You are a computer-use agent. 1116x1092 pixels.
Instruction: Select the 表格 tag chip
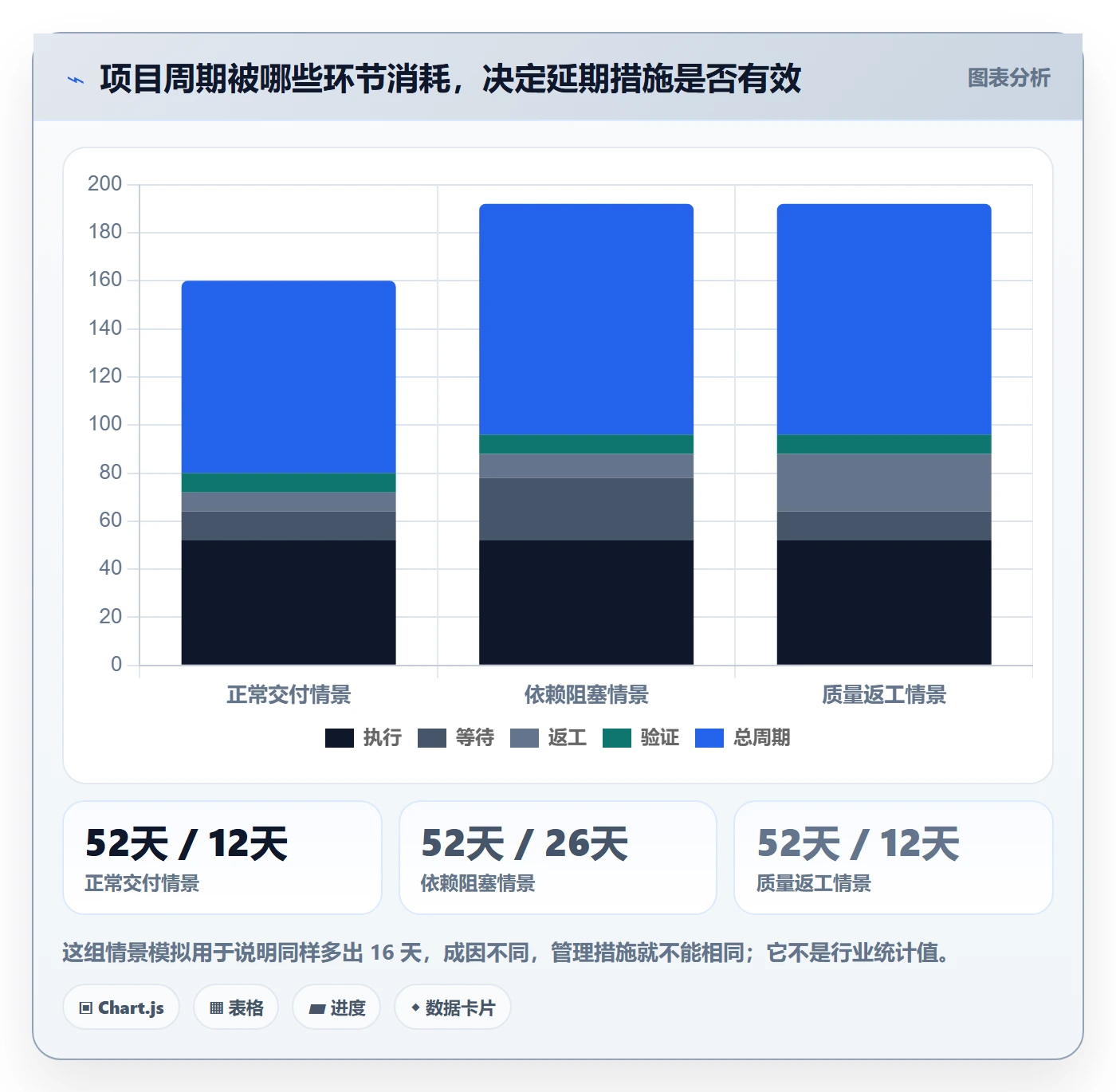click(236, 1008)
